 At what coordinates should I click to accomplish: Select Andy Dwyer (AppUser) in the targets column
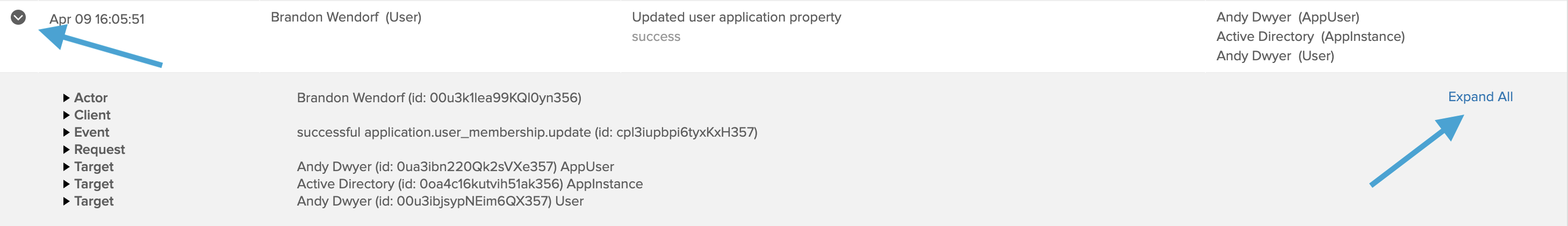point(1288,17)
